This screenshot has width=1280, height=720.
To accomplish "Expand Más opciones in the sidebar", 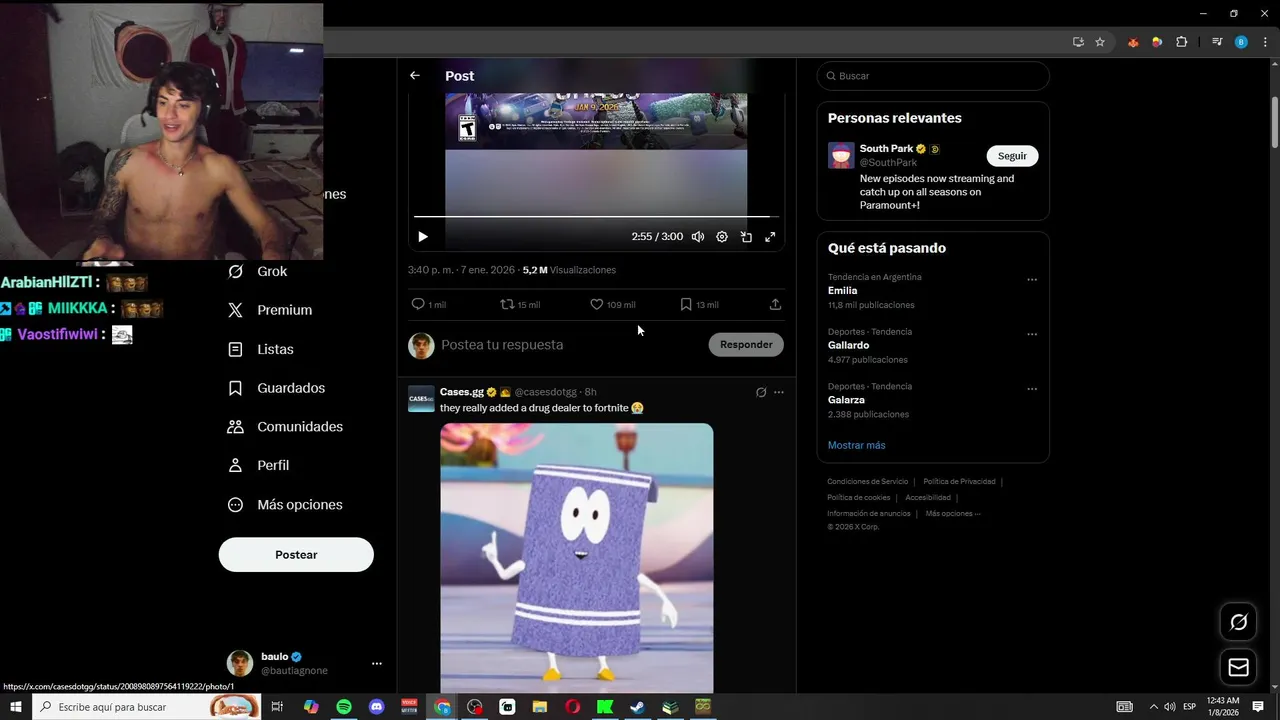I will tap(285, 505).
